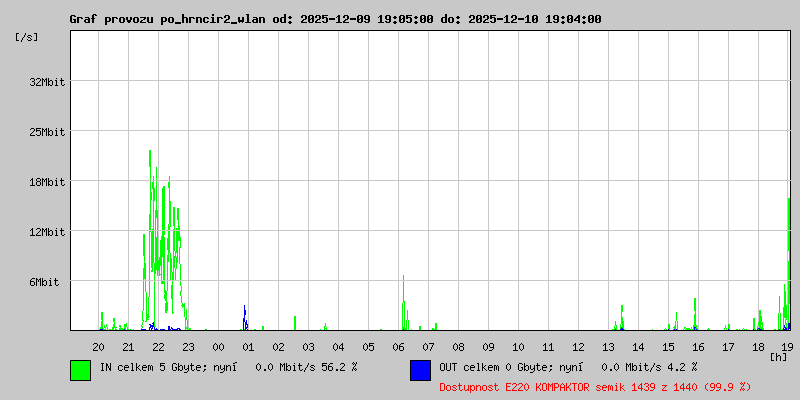Click the 25Mbit y-axis label
The image size is (800, 400).
47,132
